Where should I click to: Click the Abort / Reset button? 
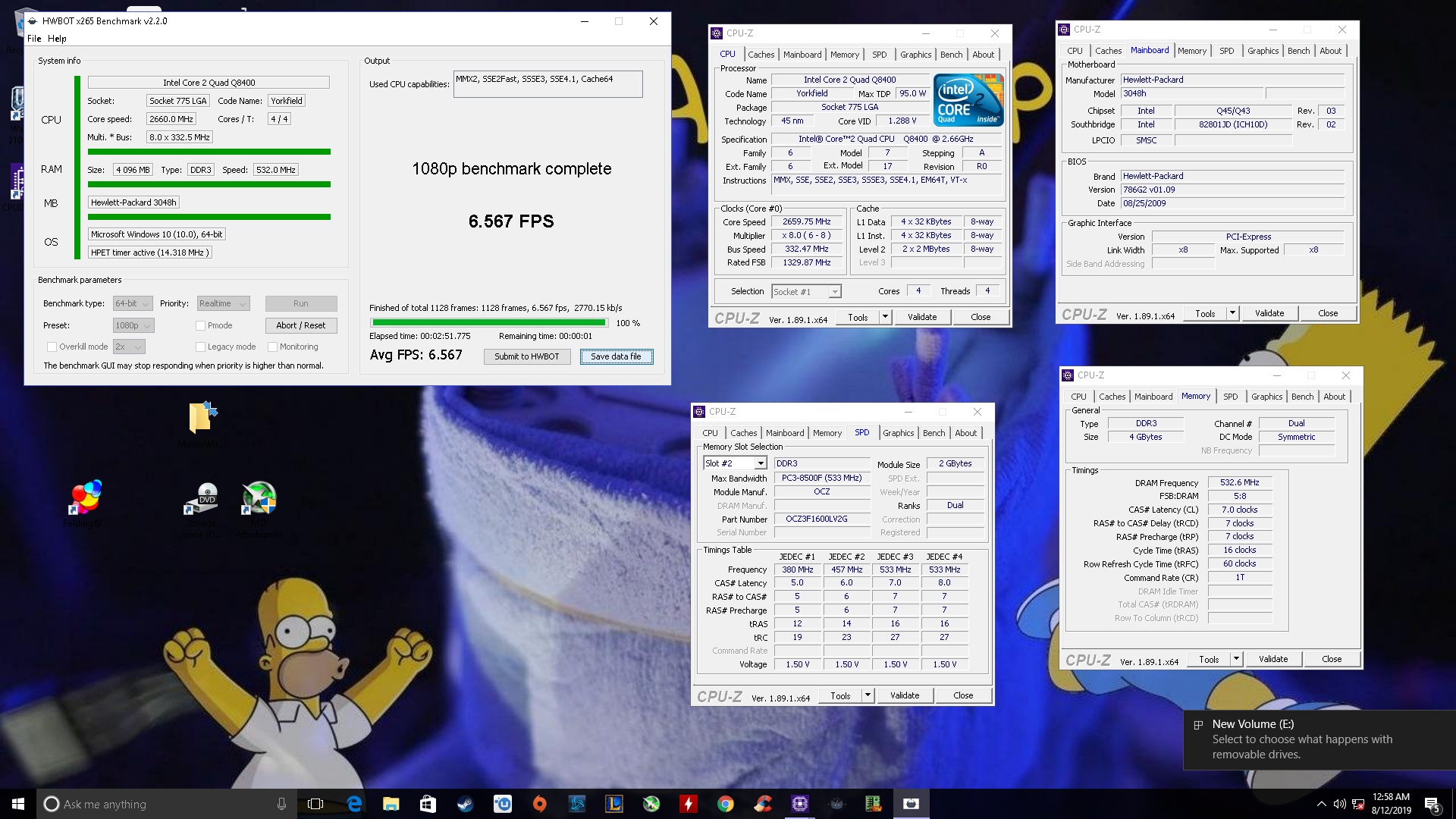(301, 325)
